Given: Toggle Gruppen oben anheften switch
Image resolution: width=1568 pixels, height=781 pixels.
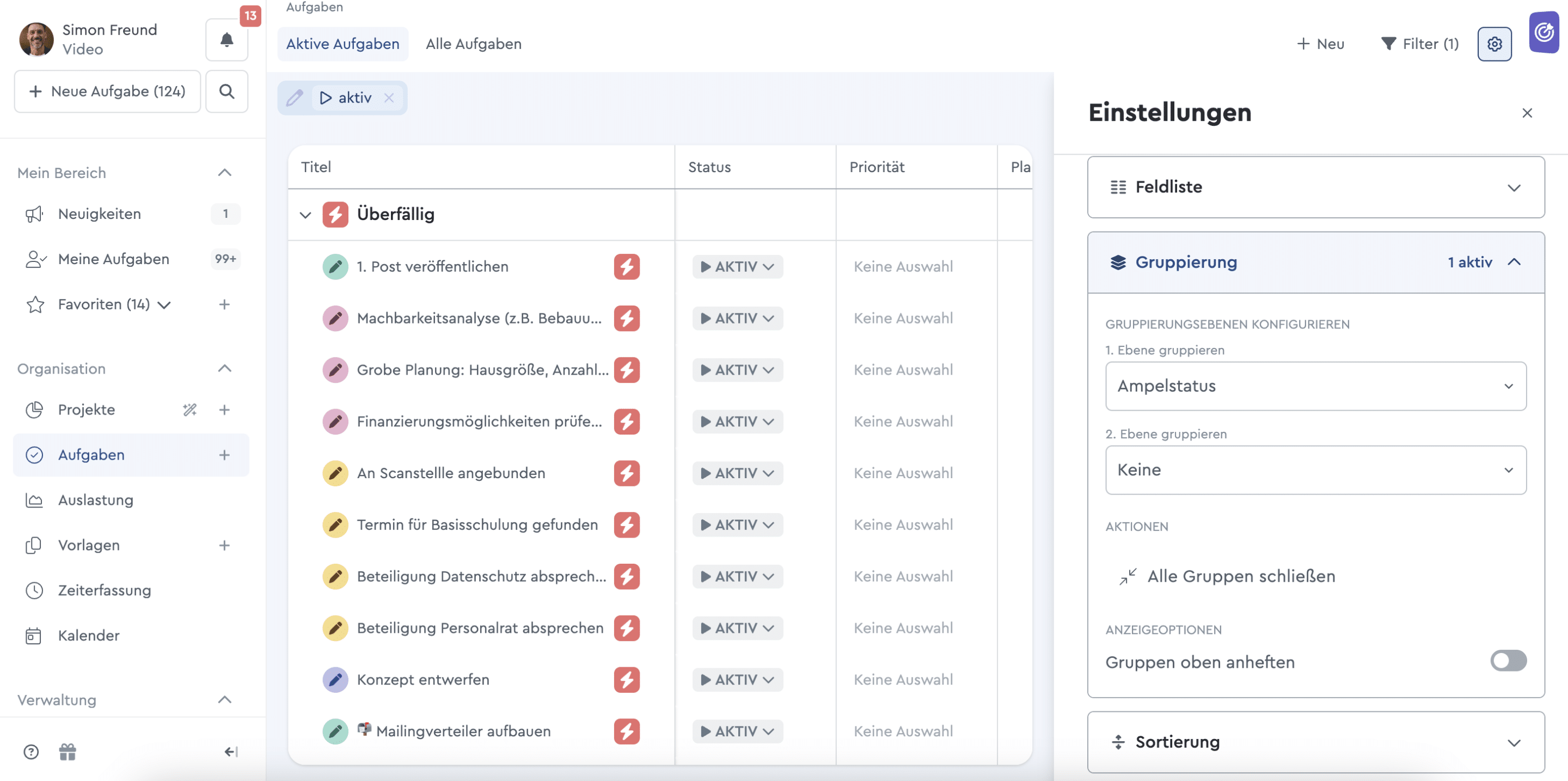Looking at the screenshot, I should coord(1508,661).
